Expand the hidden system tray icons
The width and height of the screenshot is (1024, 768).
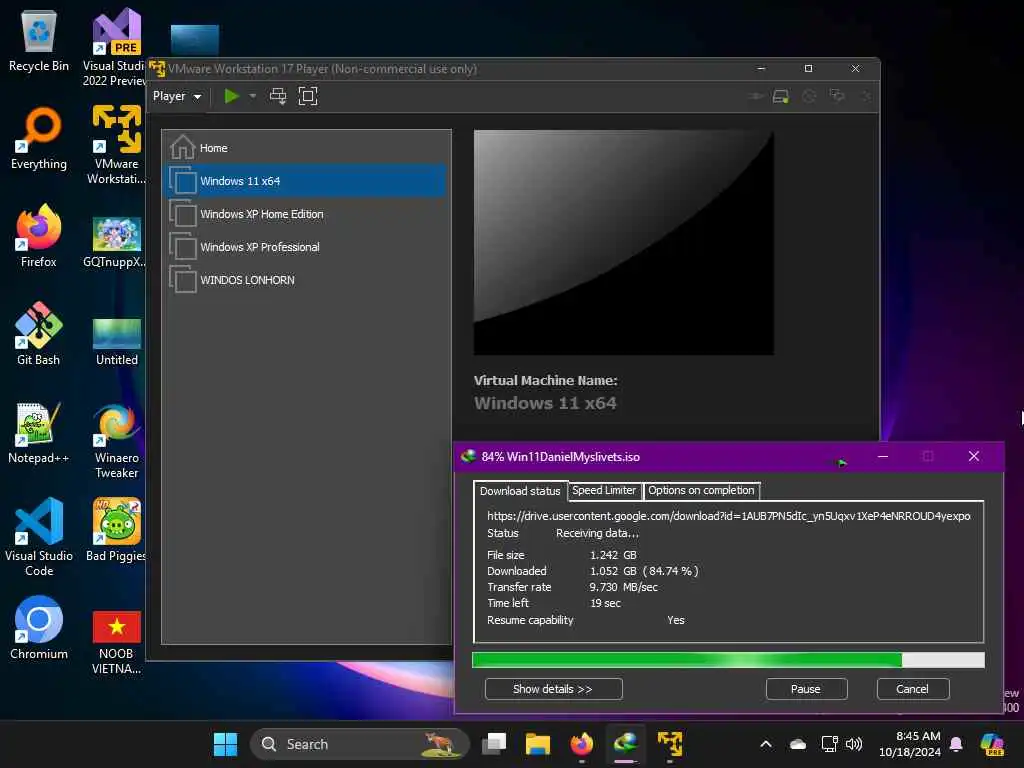[x=766, y=744]
